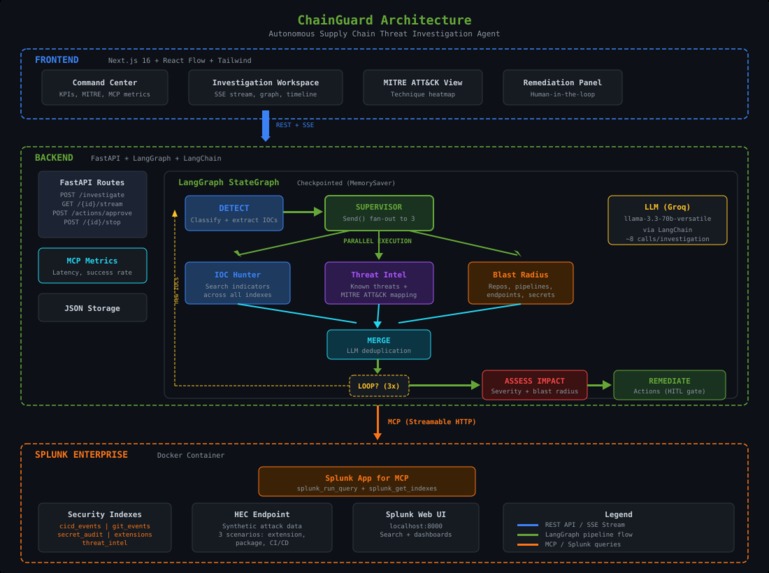Click the 'Docker Container' text
769x573 pixels.
coord(191,455)
